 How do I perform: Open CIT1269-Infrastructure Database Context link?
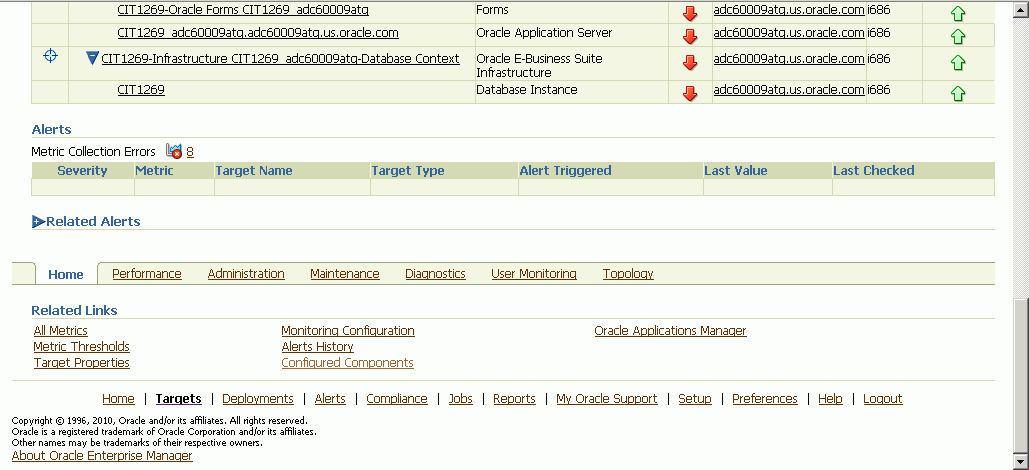coord(280,58)
